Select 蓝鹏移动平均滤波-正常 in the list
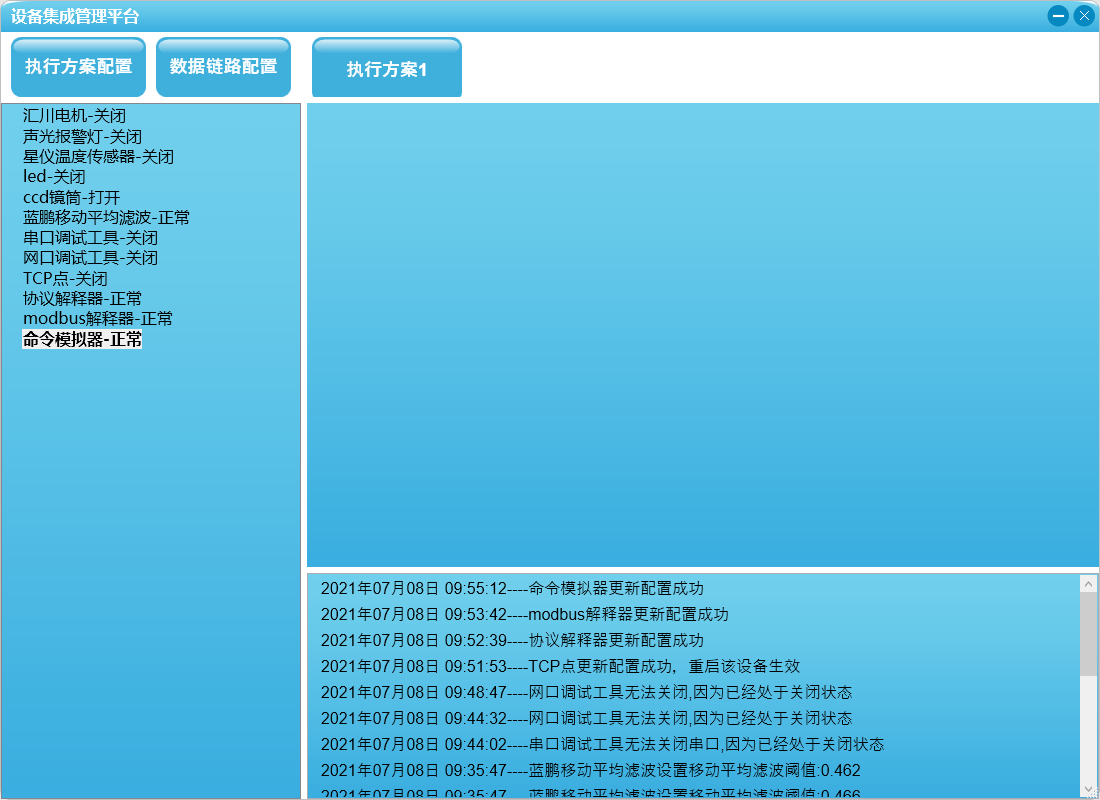Viewport: 1100px width, 800px height. click(x=106, y=217)
